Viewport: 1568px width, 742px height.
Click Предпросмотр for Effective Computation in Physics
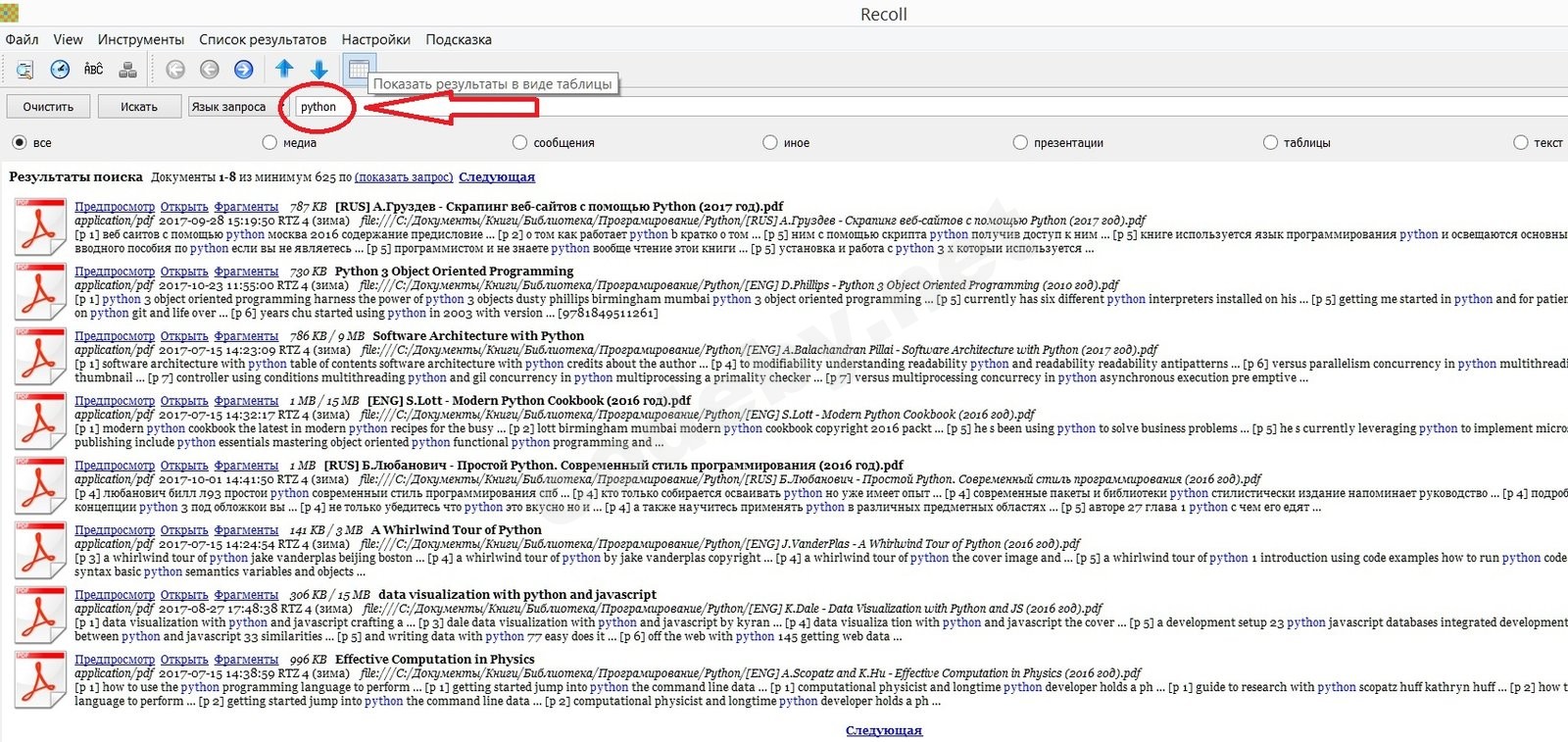click(x=115, y=660)
